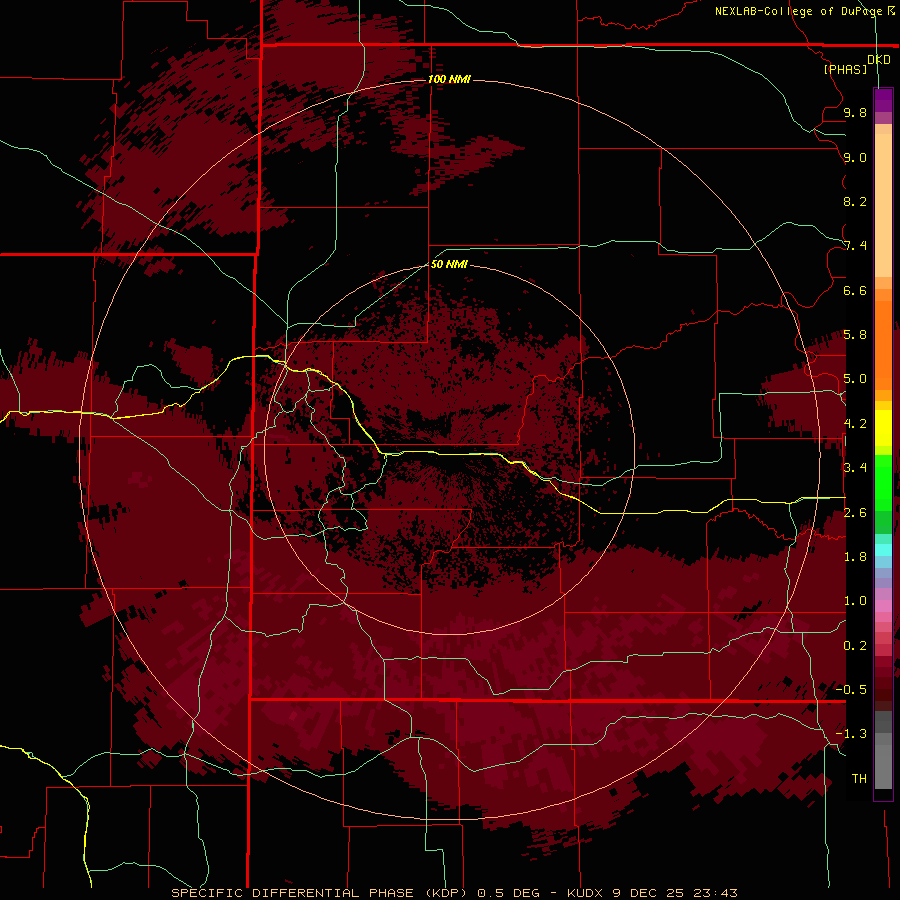Click the 2.6 scale value
Viewport: 900px width, 900px height.
pyautogui.click(x=855, y=513)
